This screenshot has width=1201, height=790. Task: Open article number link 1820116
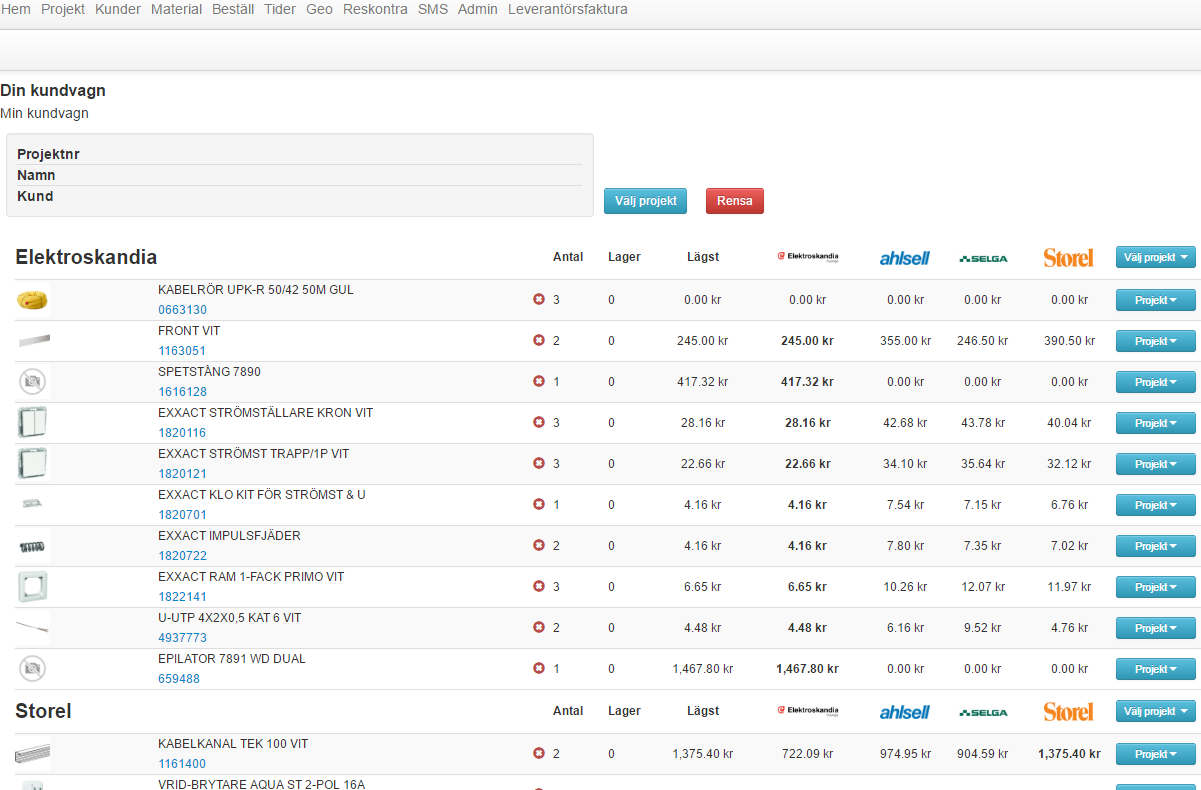[182, 433]
